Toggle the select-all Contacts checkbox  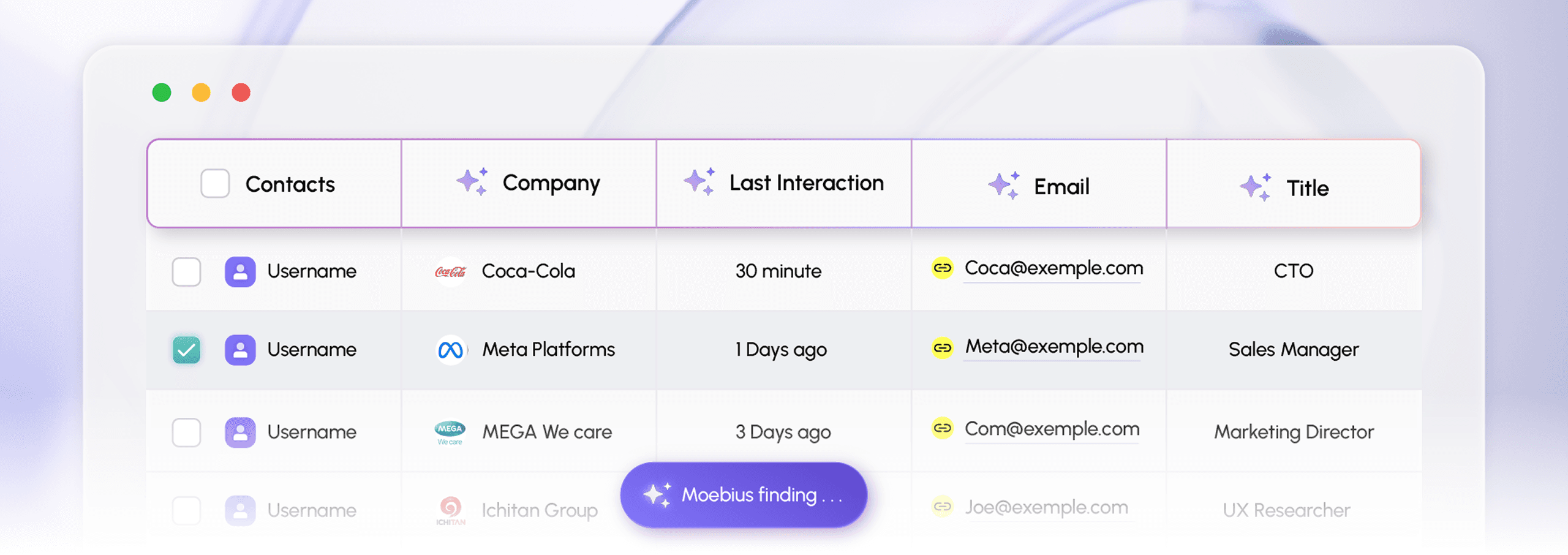click(215, 183)
